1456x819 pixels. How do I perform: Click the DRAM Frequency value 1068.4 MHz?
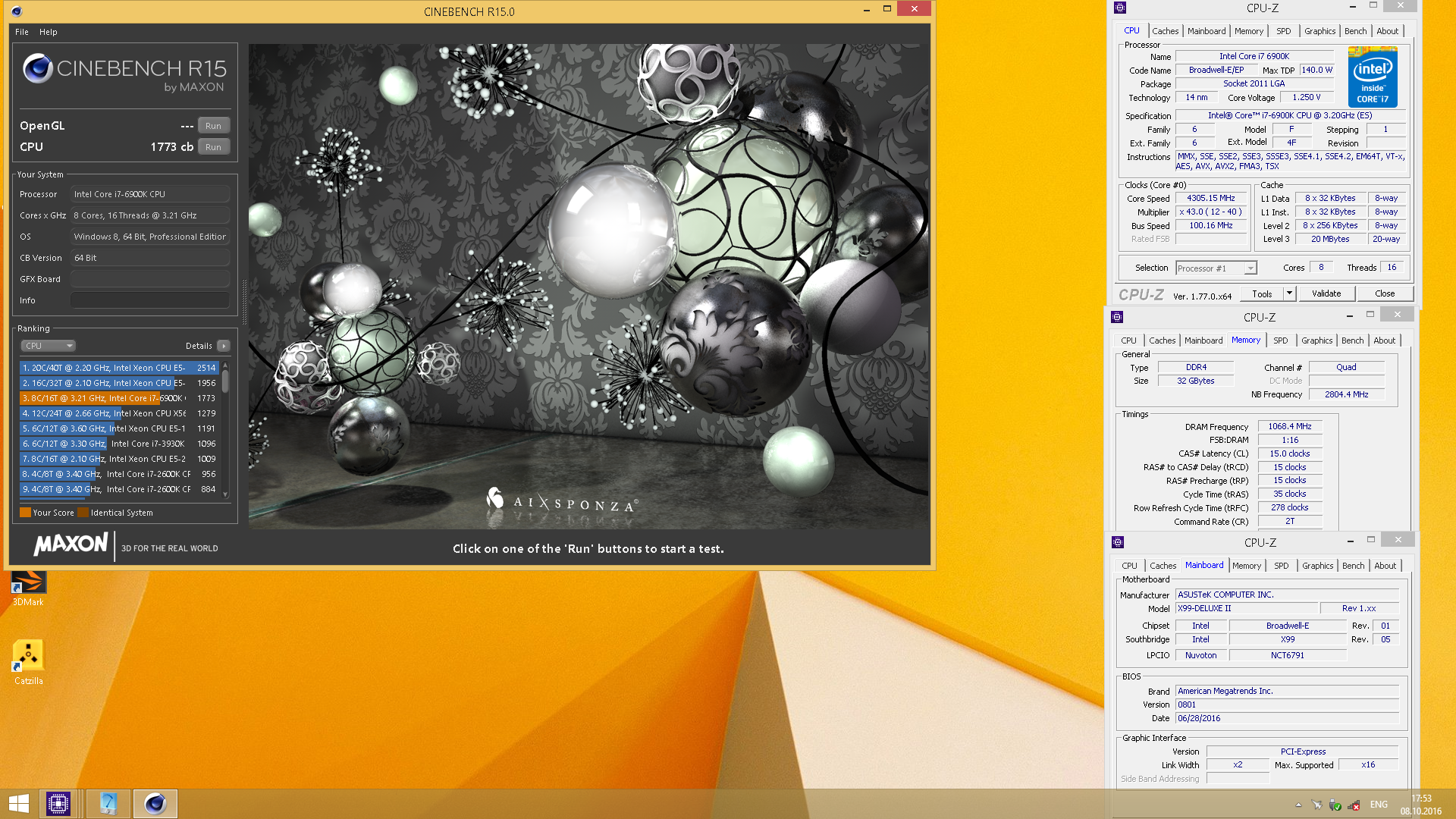[1289, 427]
